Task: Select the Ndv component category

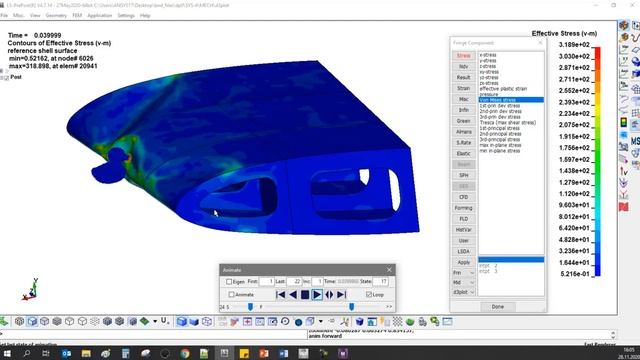Action: click(464, 67)
